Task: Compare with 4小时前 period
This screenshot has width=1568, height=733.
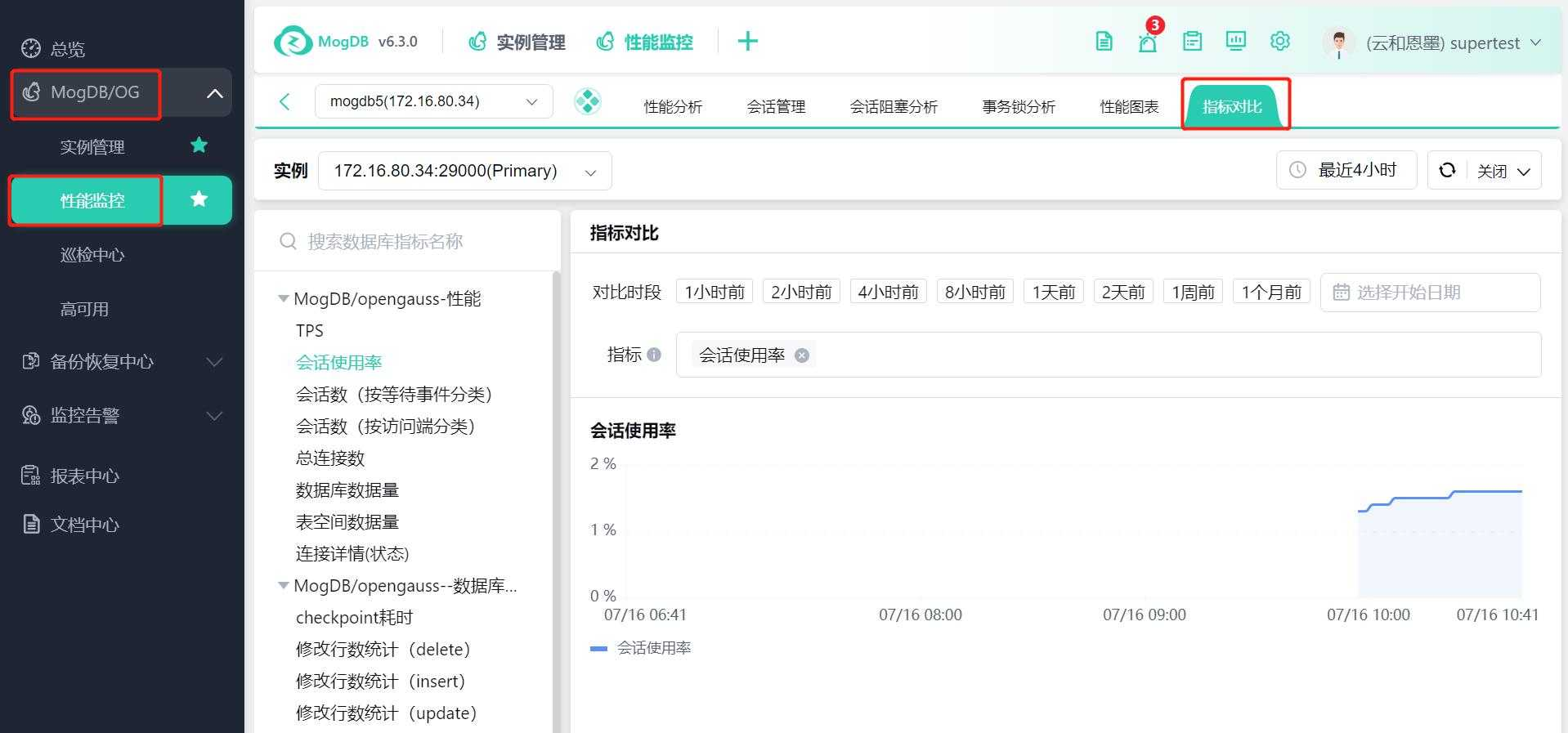Action: [x=888, y=292]
